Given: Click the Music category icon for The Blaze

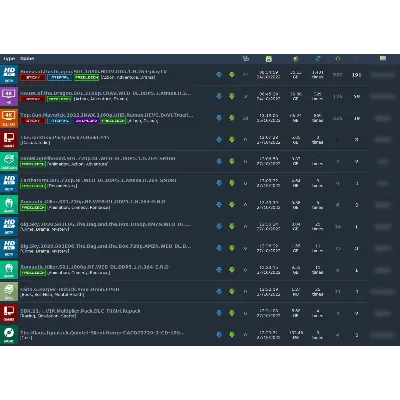Looking at the screenshot, I should pos(9,335).
